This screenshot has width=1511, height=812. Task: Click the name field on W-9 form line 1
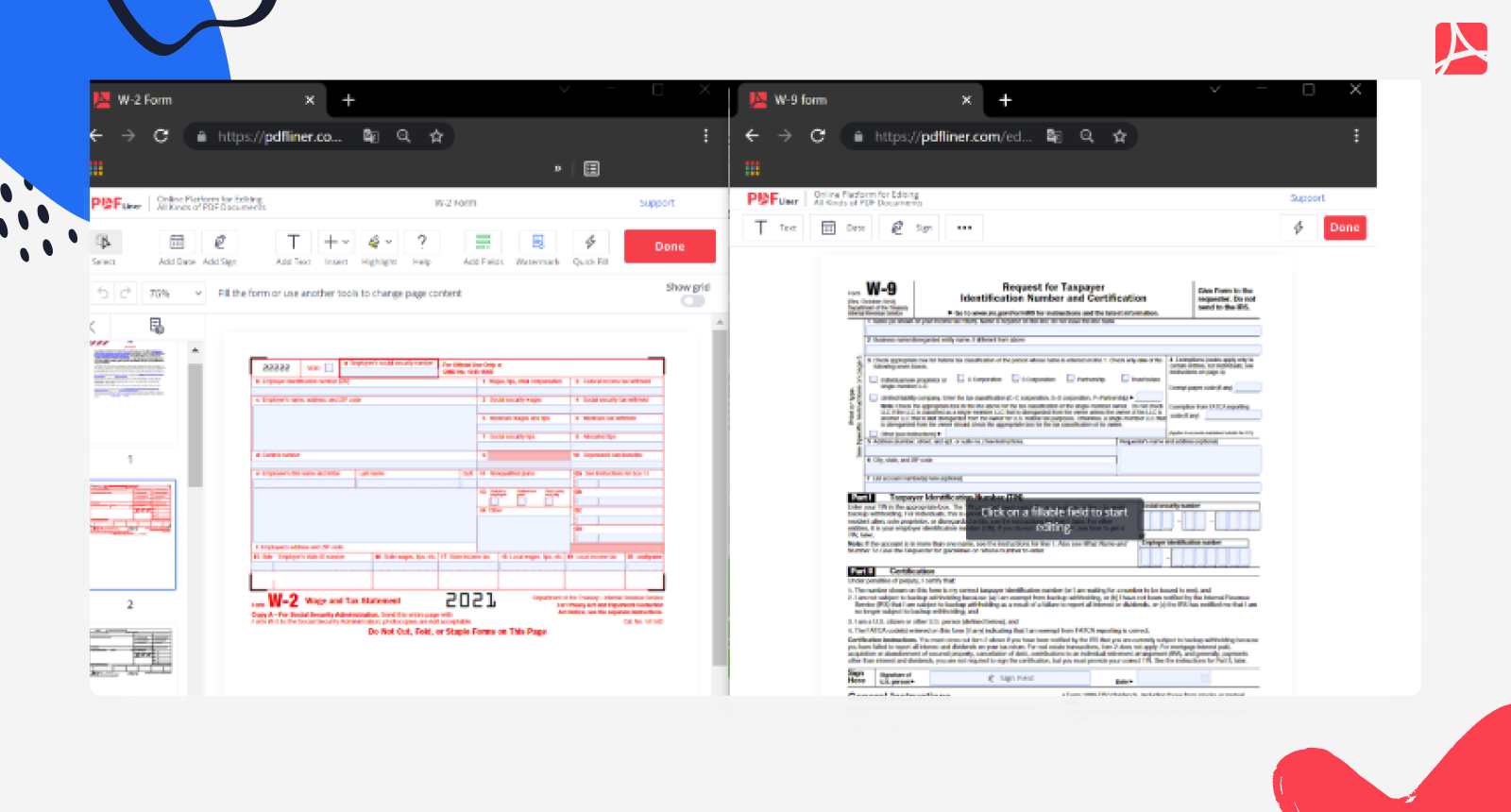tap(1063, 330)
